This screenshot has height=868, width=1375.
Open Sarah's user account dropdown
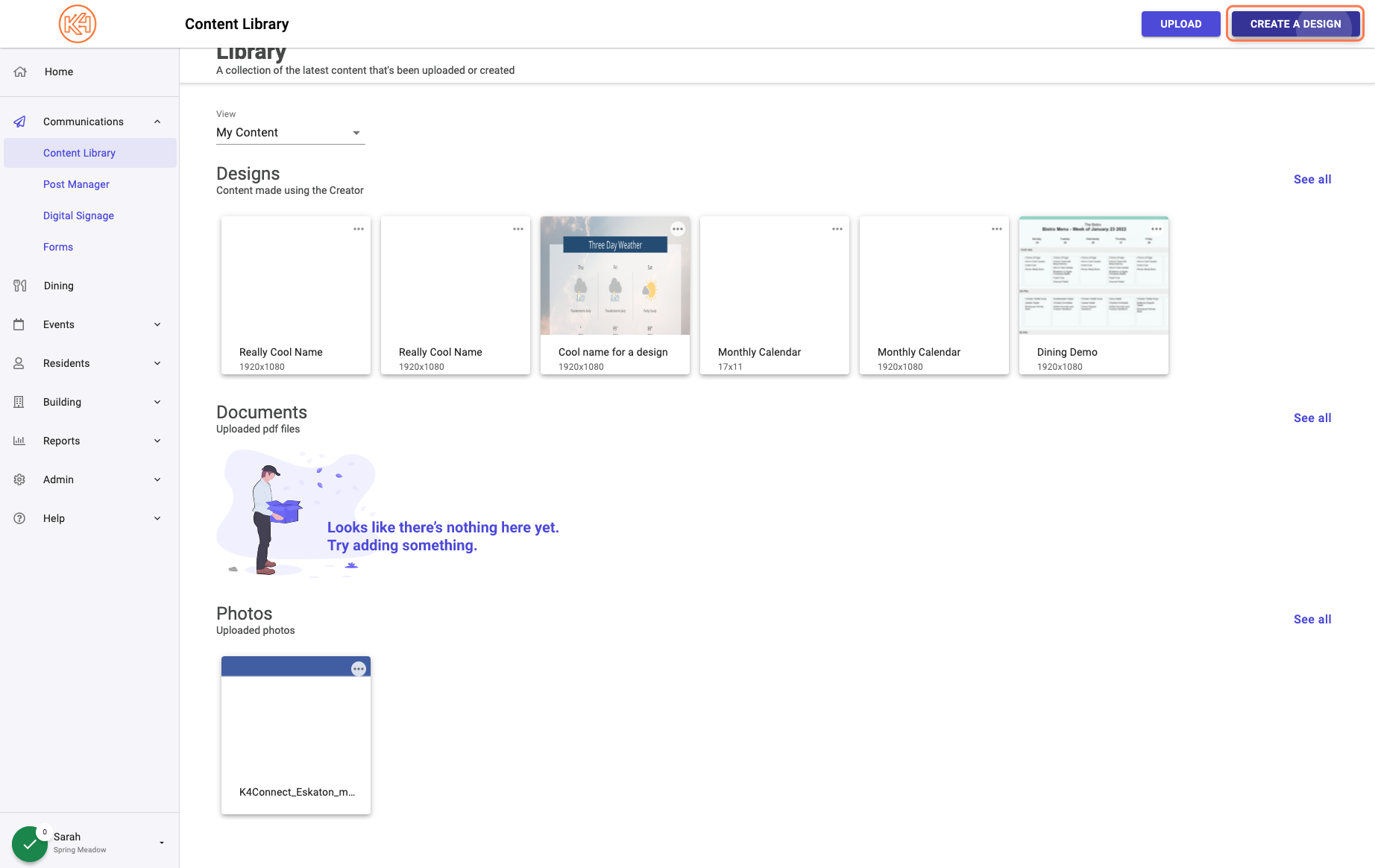click(x=162, y=843)
